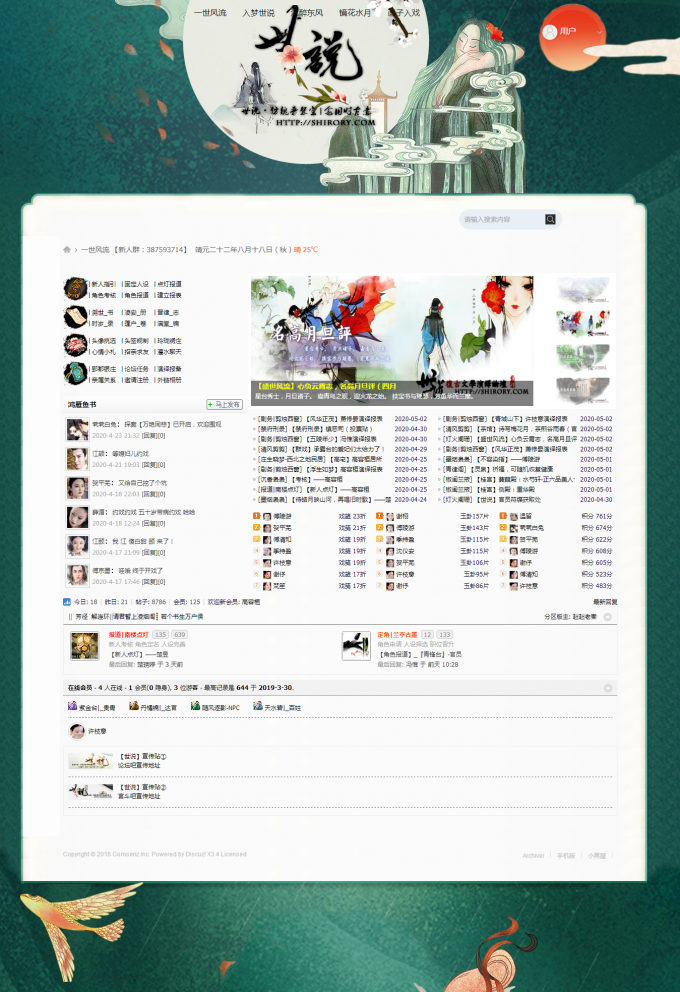Viewport: 680px width, 992px height.
Task: Open the 角色考核 link
Action: [x=103, y=295]
